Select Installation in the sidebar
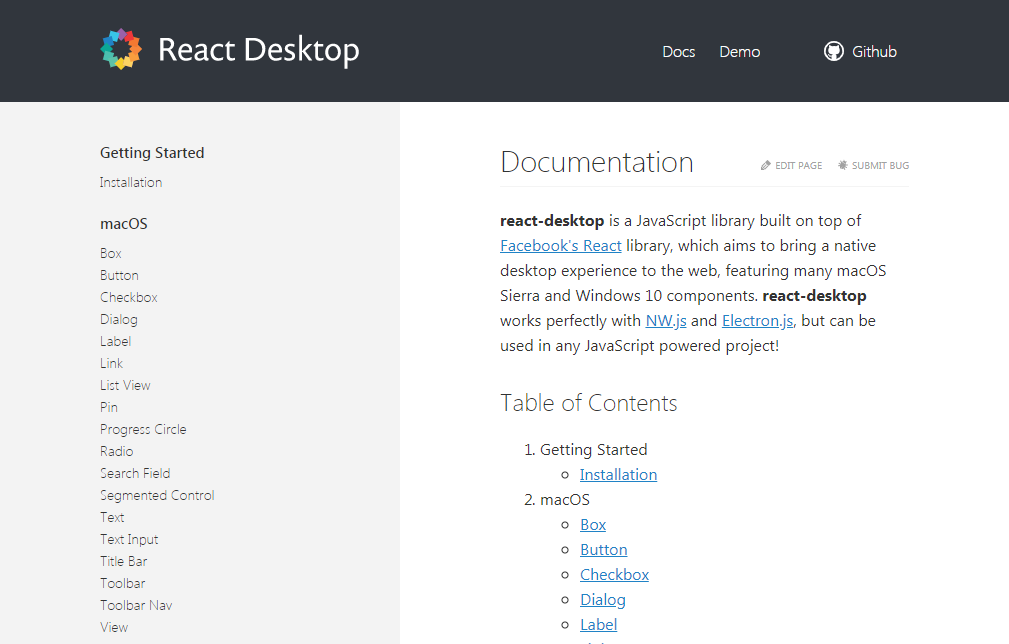This screenshot has width=1009, height=644. tap(131, 183)
